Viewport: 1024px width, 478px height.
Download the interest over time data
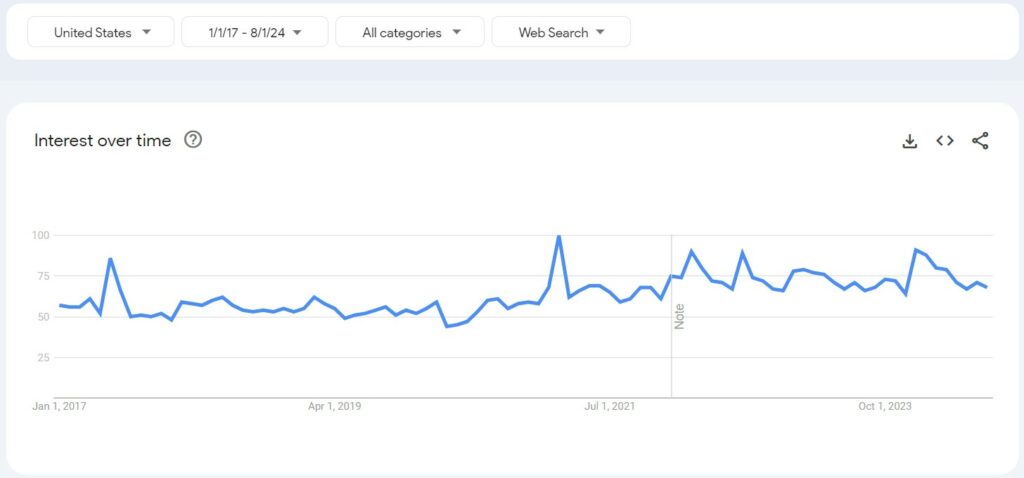point(910,140)
